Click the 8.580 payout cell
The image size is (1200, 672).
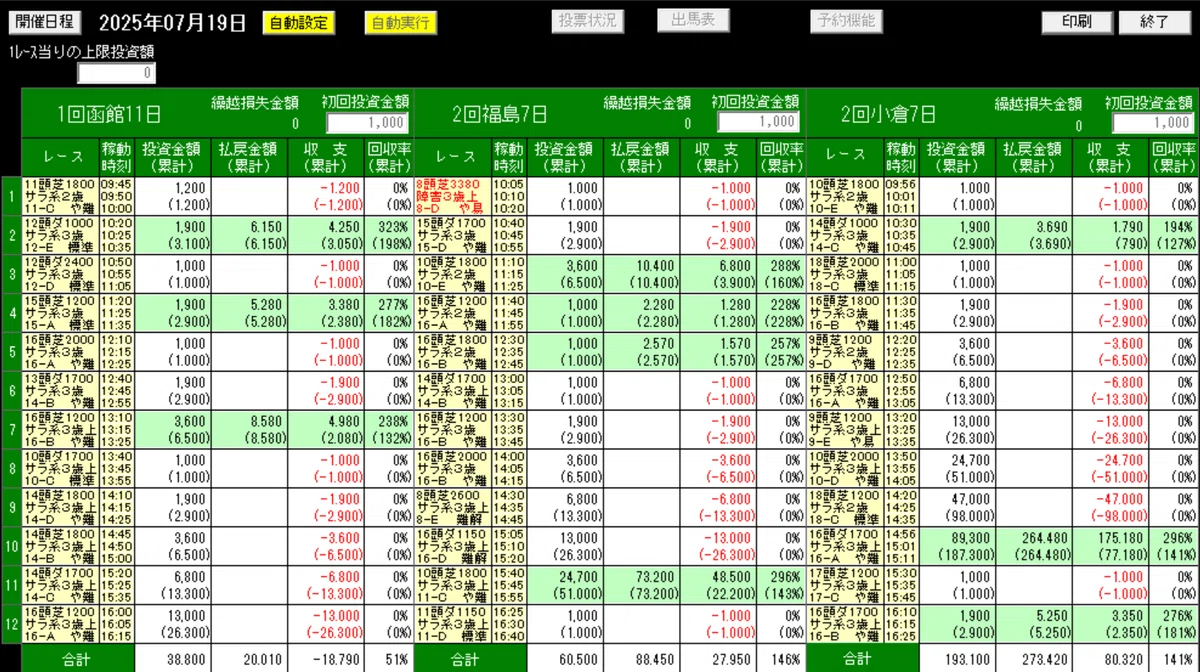(248, 429)
